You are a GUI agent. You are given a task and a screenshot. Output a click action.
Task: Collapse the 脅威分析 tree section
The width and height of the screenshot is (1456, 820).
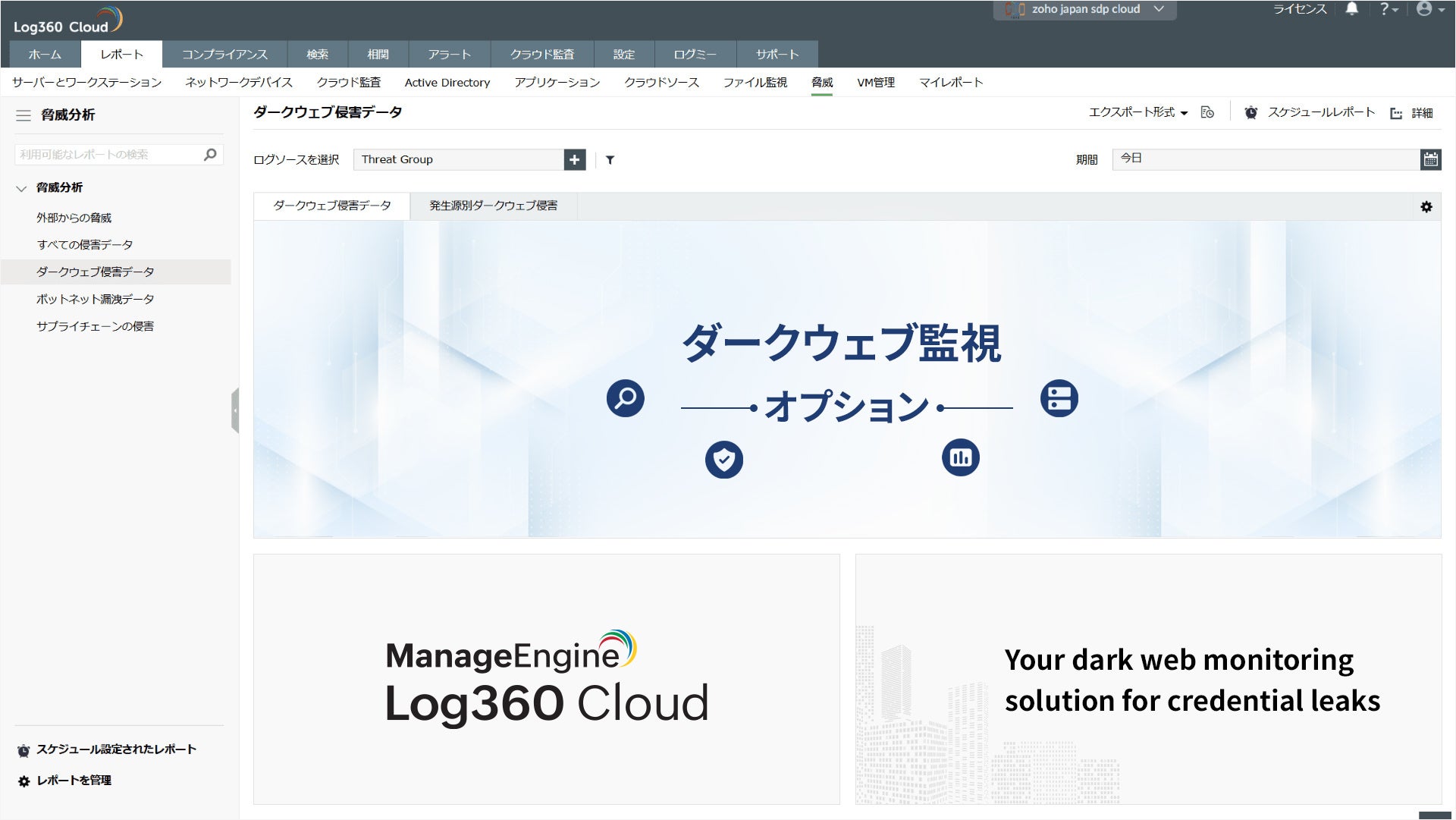(x=21, y=188)
